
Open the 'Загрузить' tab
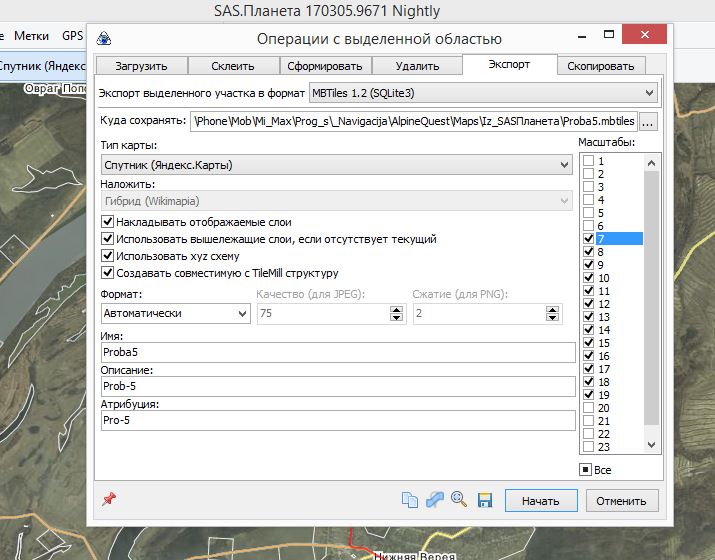(141, 66)
